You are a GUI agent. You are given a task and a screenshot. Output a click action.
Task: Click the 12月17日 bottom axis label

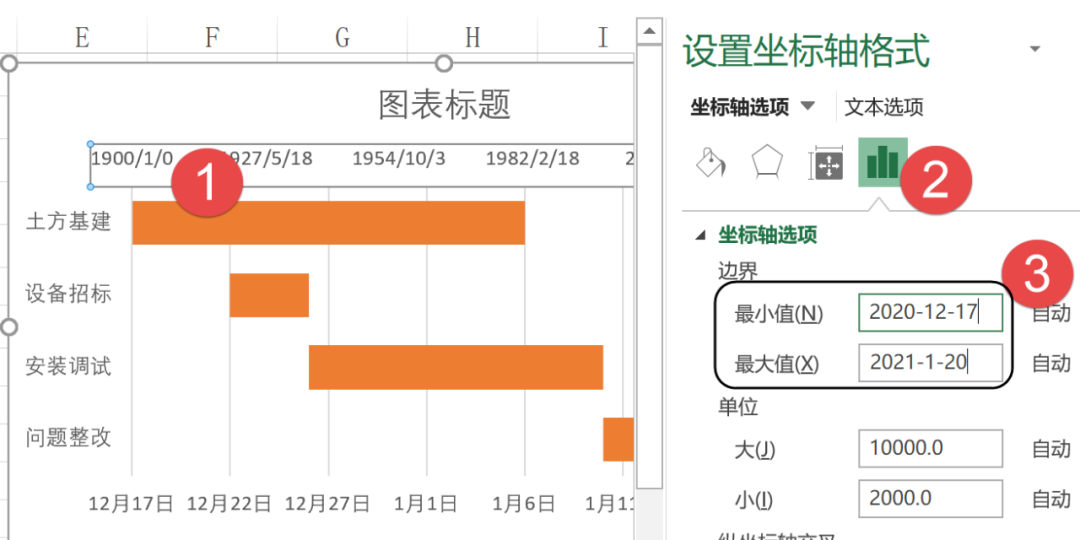pos(132,504)
